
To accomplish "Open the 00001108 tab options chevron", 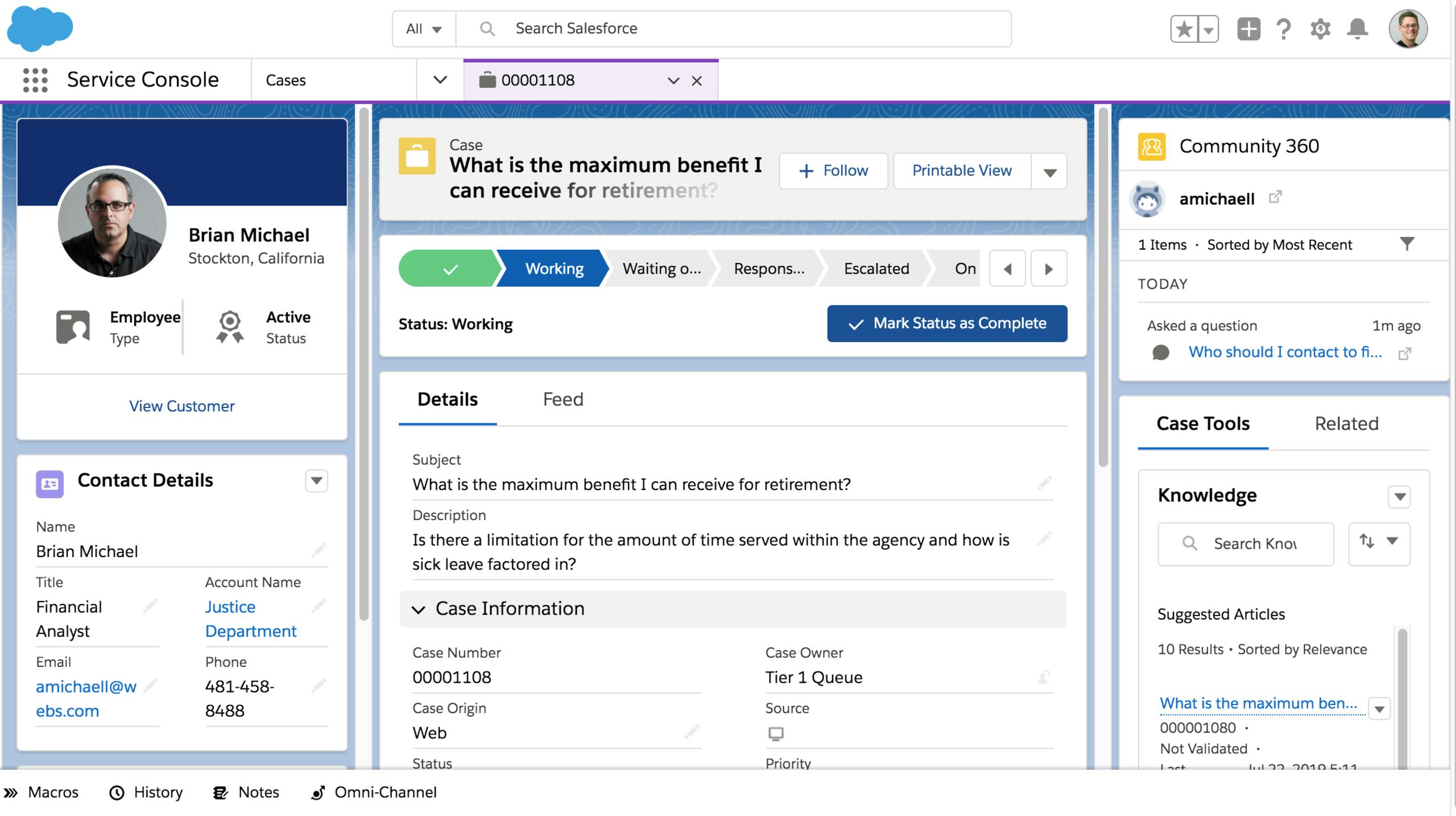I will click(x=673, y=81).
